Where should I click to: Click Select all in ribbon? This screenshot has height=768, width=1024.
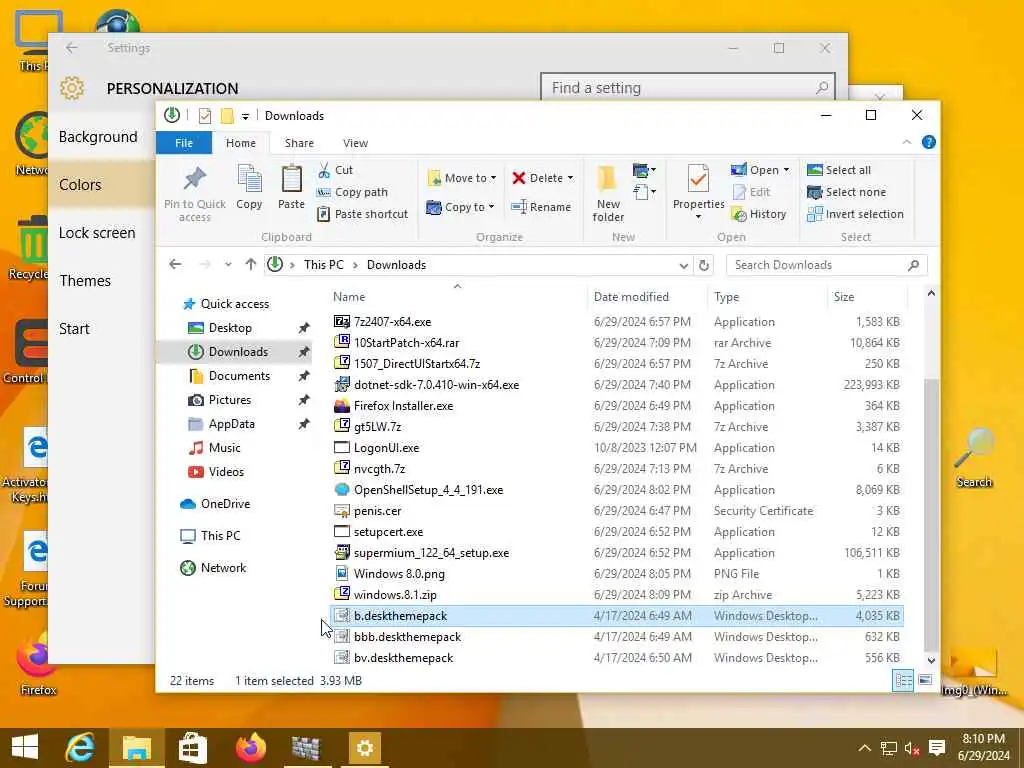[839, 170]
